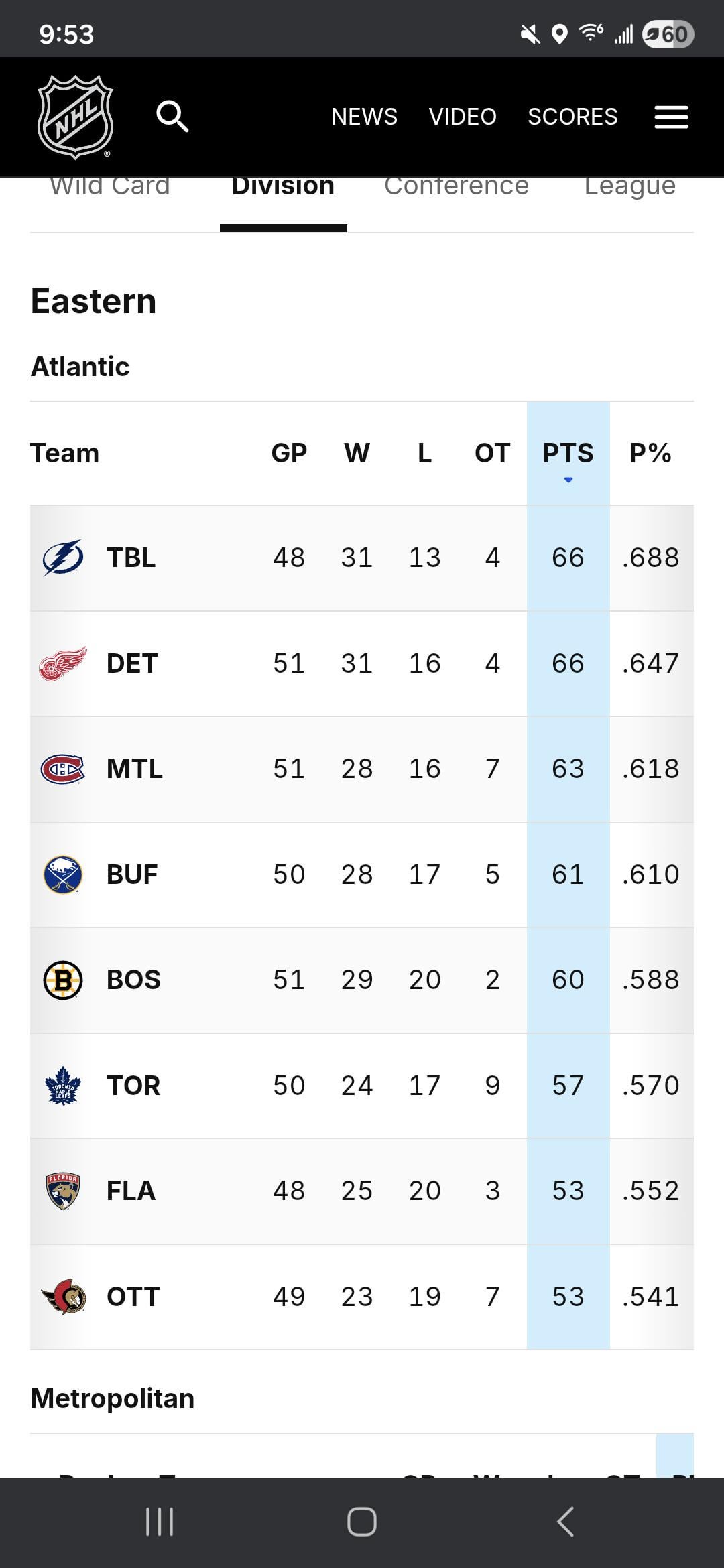Tap the Detroit Red Wings logo

point(63,663)
